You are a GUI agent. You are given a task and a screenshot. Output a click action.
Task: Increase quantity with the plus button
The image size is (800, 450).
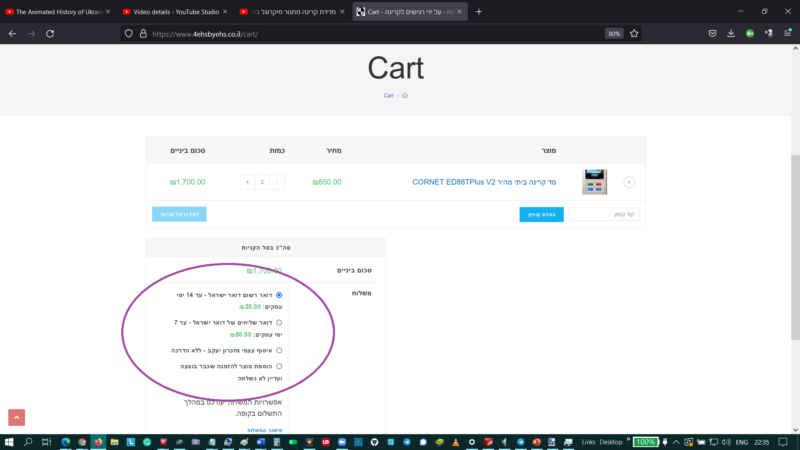[247, 182]
